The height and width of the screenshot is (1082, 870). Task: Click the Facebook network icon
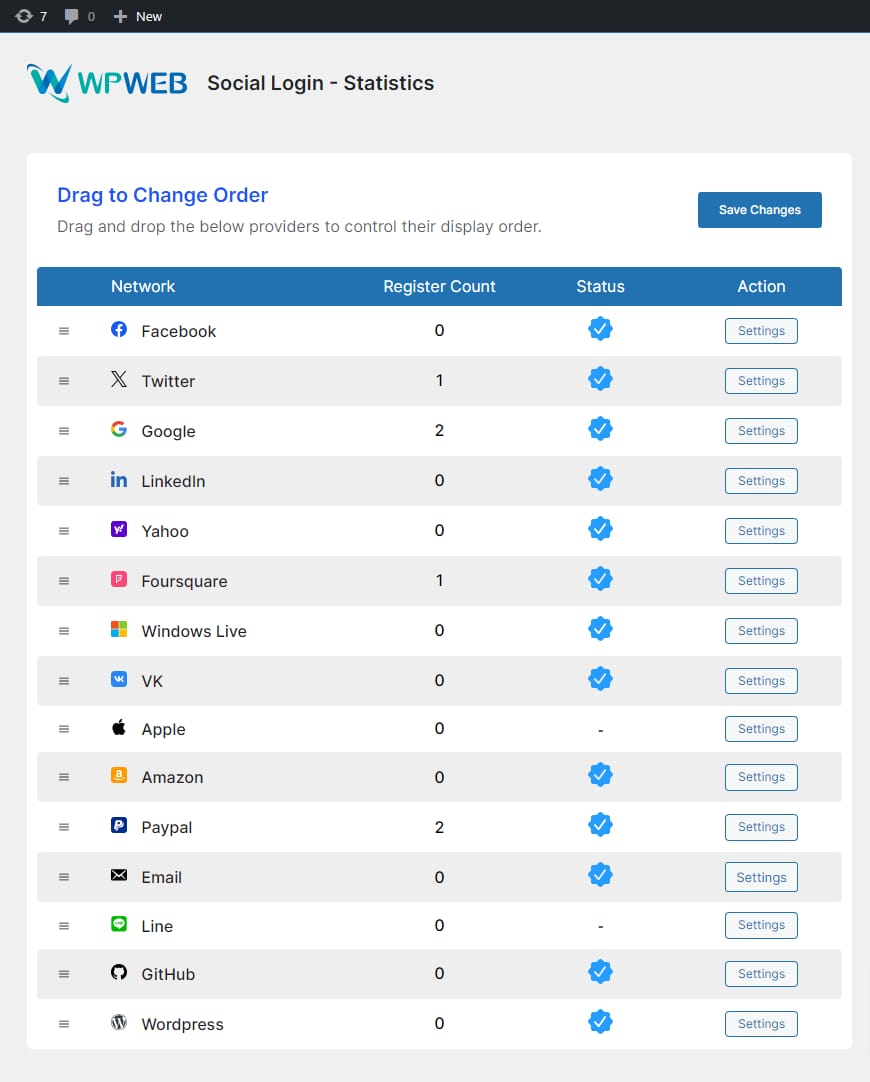point(119,329)
